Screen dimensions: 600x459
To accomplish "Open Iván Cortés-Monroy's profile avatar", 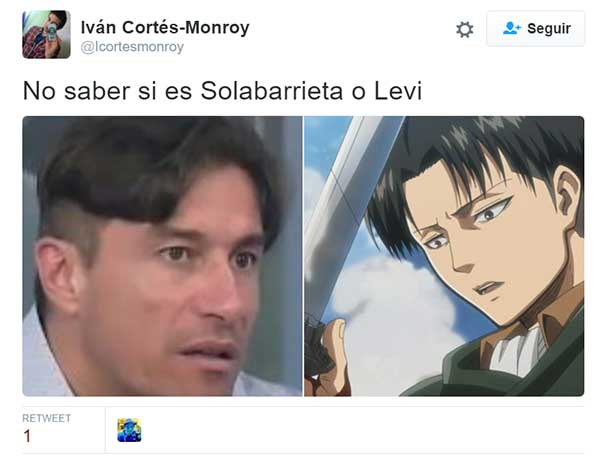I will click(46, 34).
